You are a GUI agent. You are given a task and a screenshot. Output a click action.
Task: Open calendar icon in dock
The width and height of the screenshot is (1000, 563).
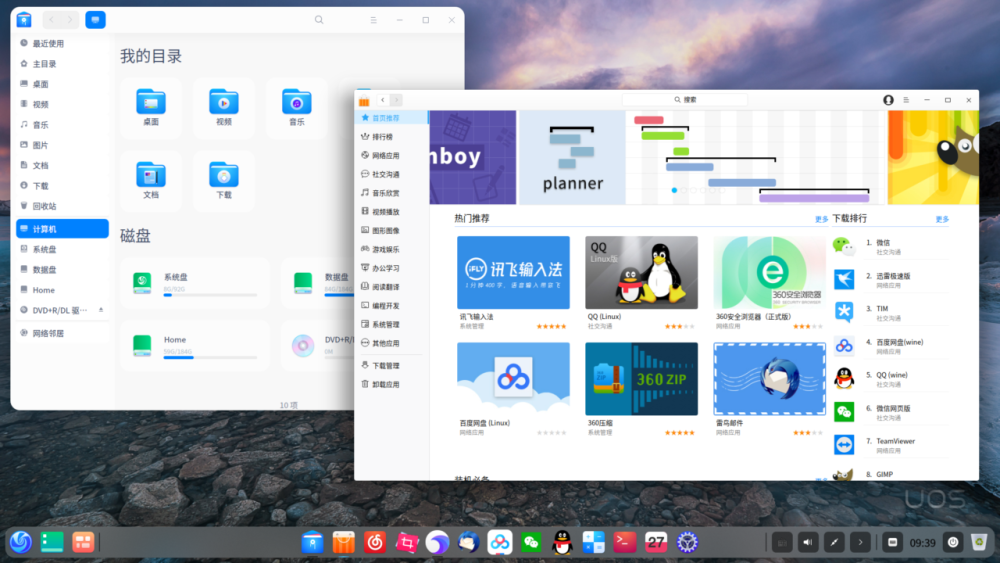(x=656, y=543)
